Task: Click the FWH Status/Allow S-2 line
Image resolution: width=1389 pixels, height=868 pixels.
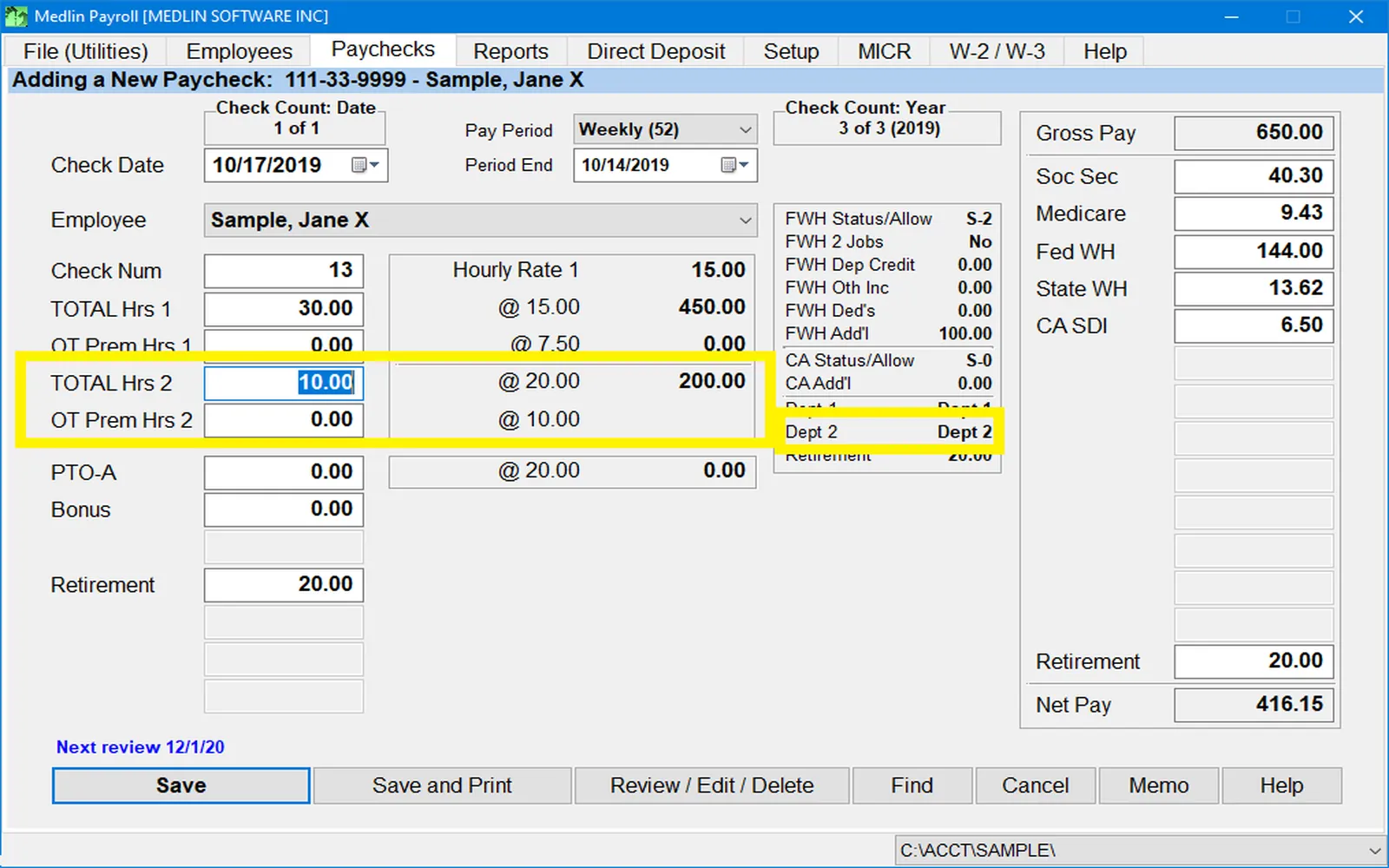Action: tap(888, 219)
